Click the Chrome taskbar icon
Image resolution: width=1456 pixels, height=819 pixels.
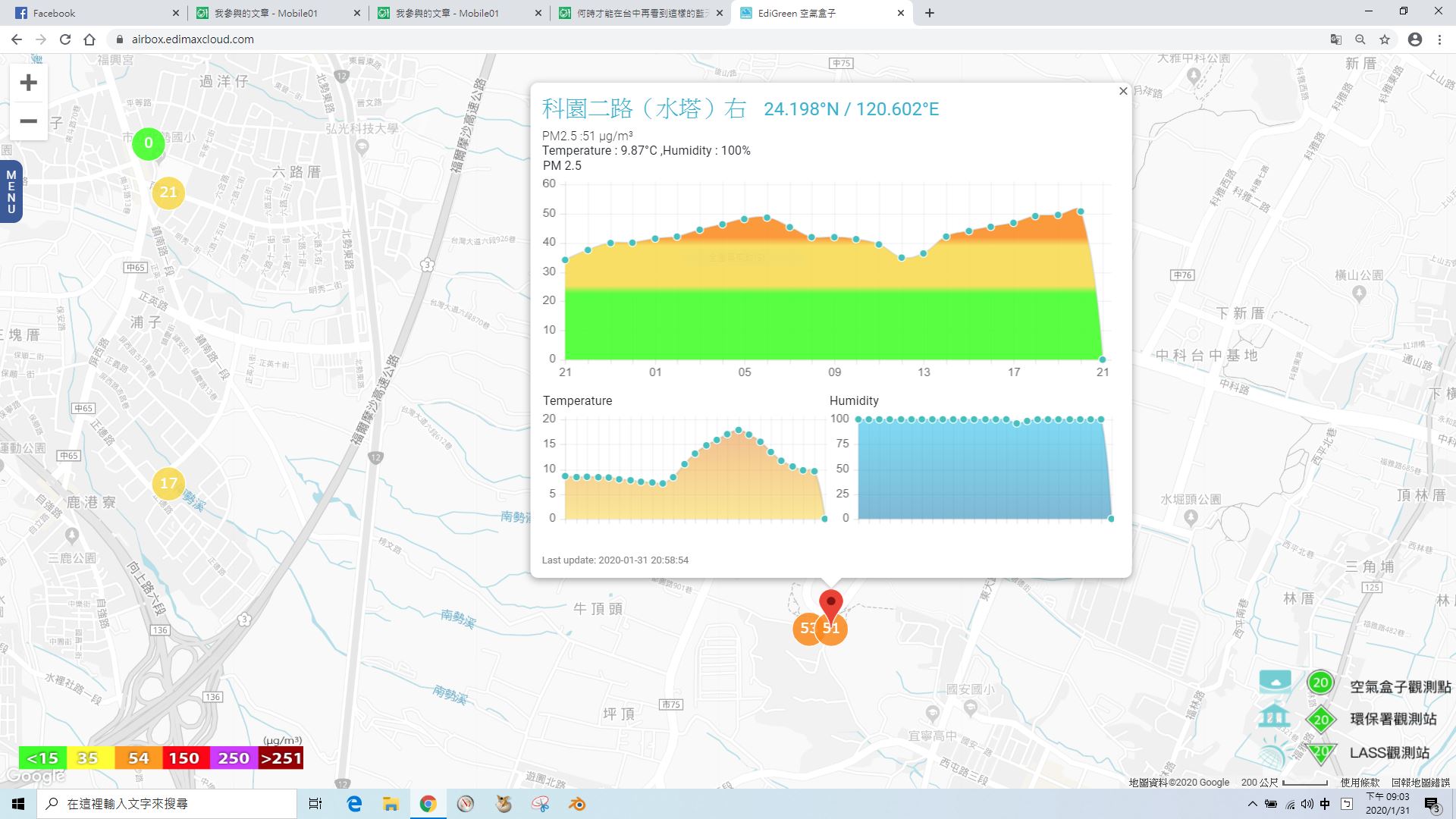pos(428,804)
